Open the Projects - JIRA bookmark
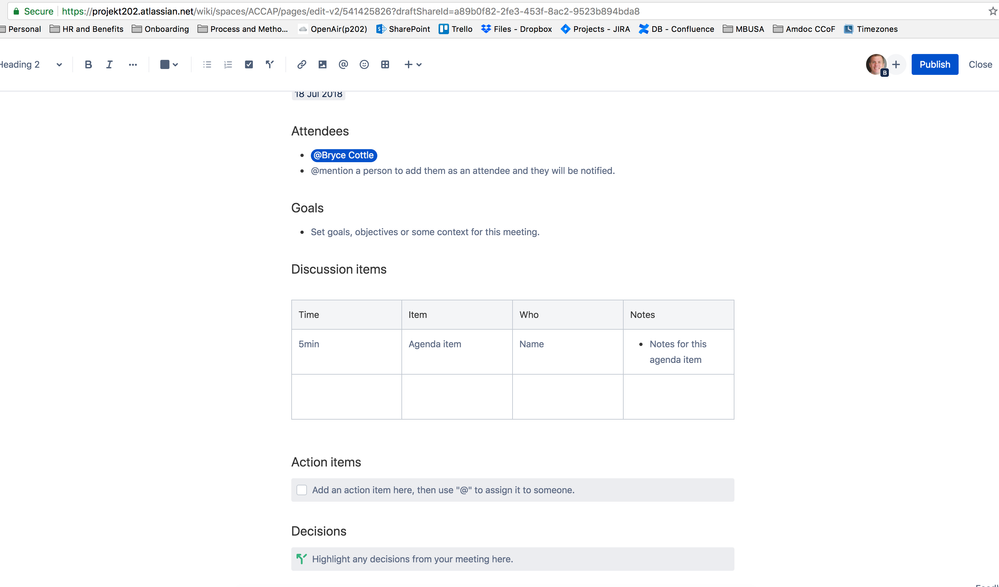Image resolution: width=999 pixels, height=587 pixels. click(595, 29)
